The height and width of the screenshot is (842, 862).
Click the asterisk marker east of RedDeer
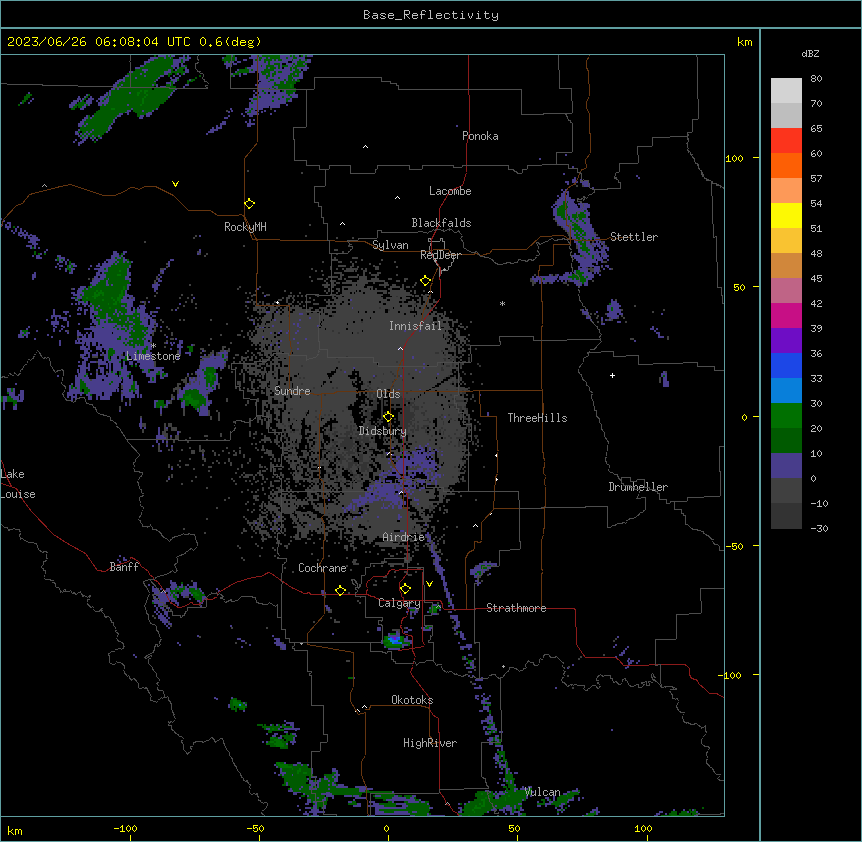coord(502,303)
